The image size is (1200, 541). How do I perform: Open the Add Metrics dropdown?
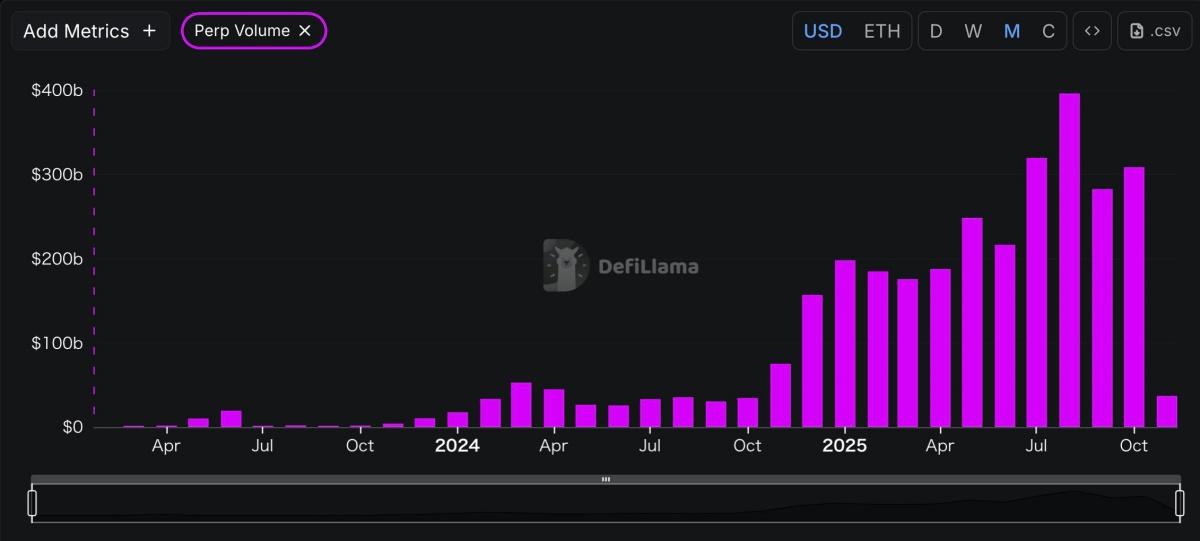coord(90,31)
